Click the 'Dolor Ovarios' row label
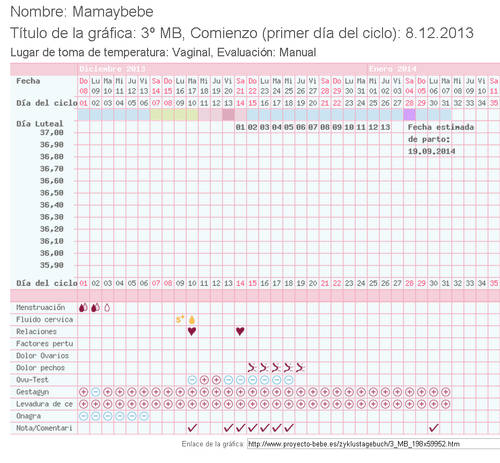This screenshot has height=463, width=500. [x=42, y=356]
